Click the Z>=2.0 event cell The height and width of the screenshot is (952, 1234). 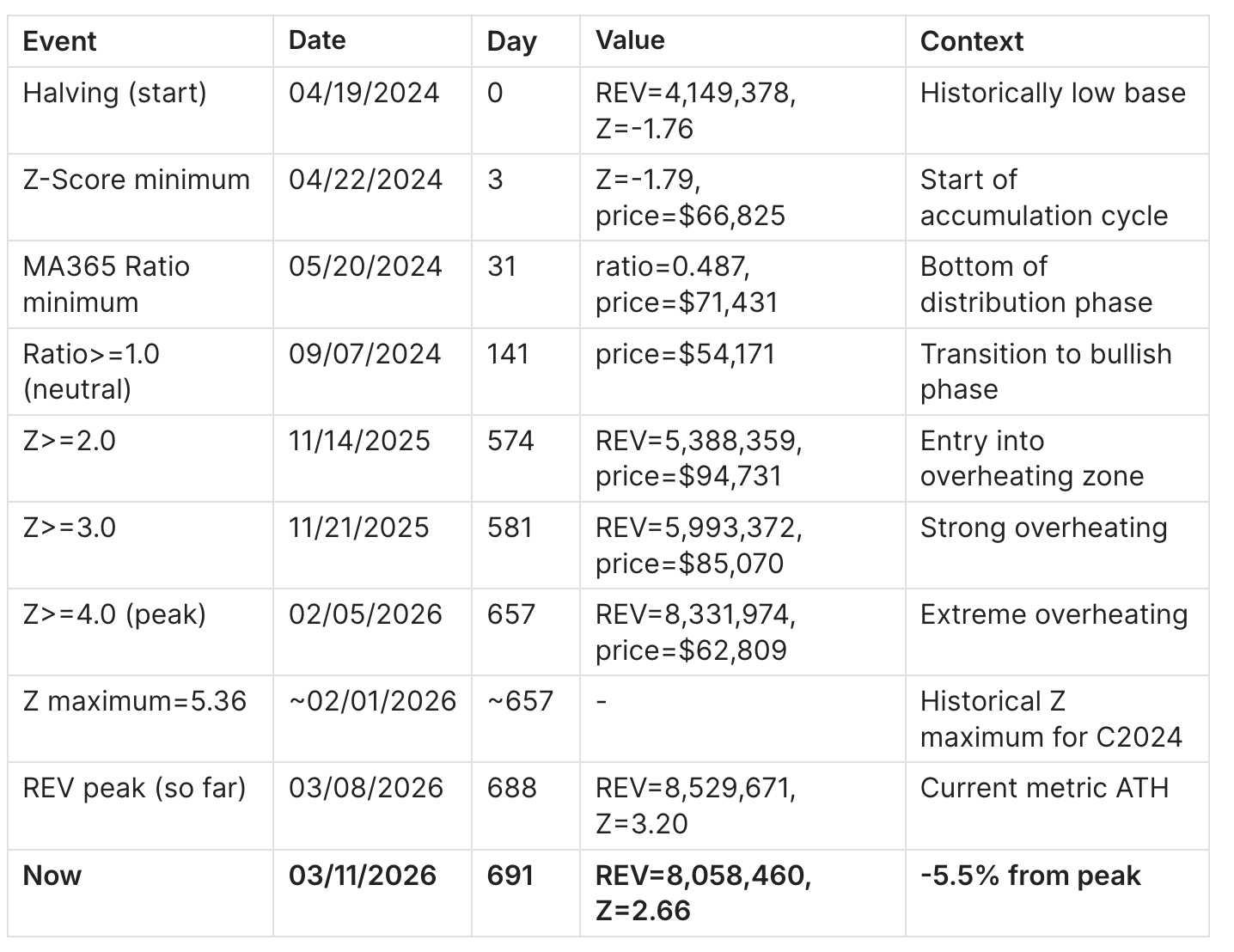(69, 441)
